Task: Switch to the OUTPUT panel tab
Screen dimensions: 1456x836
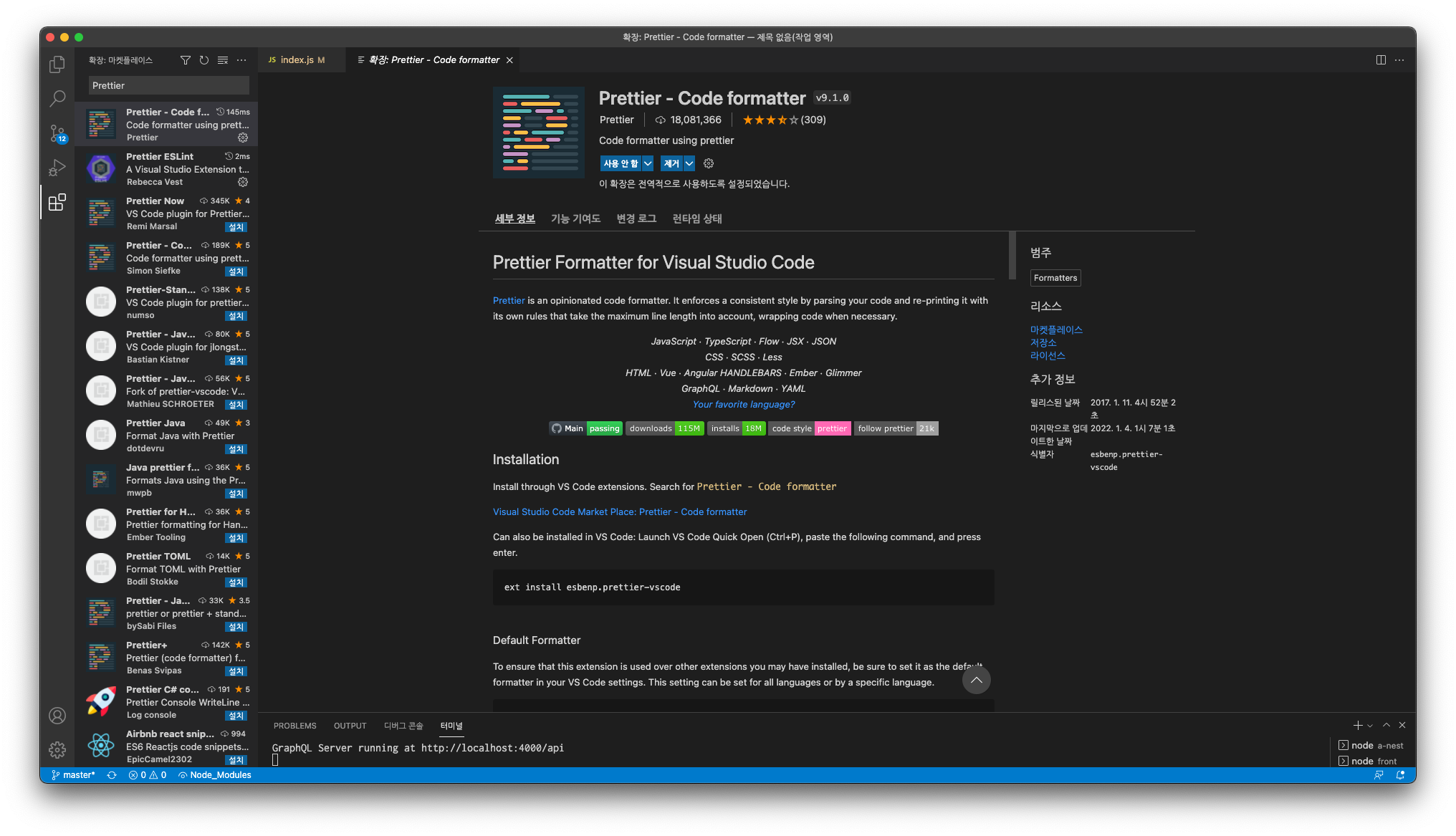Action: coord(350,726)
